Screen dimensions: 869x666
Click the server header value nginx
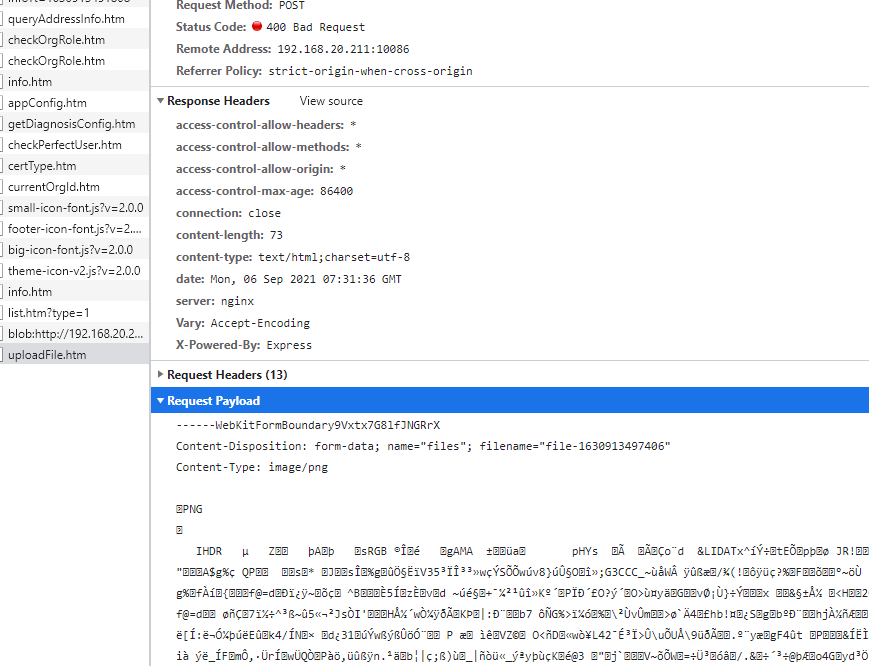[237, 301]
